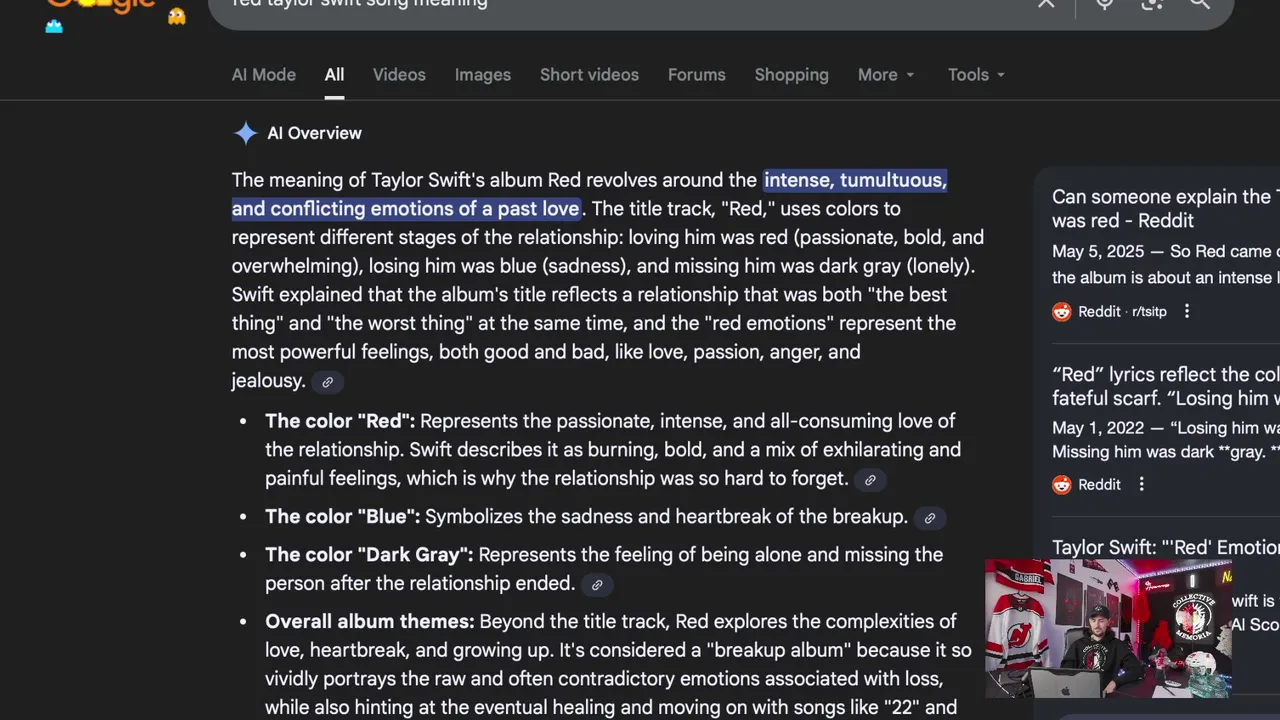This screenshot has width=1280, height=720.
Task: Open source link icon after "so hard to forget"
Action: (x=870, y=480)
